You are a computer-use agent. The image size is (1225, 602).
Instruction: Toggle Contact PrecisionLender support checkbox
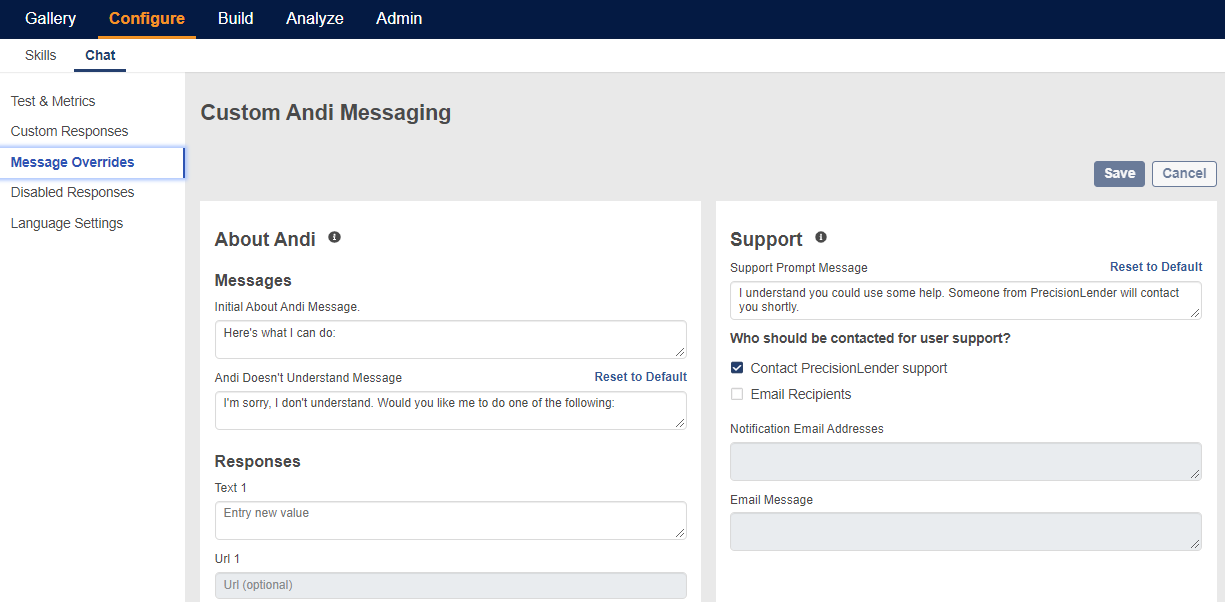(737, 368)
